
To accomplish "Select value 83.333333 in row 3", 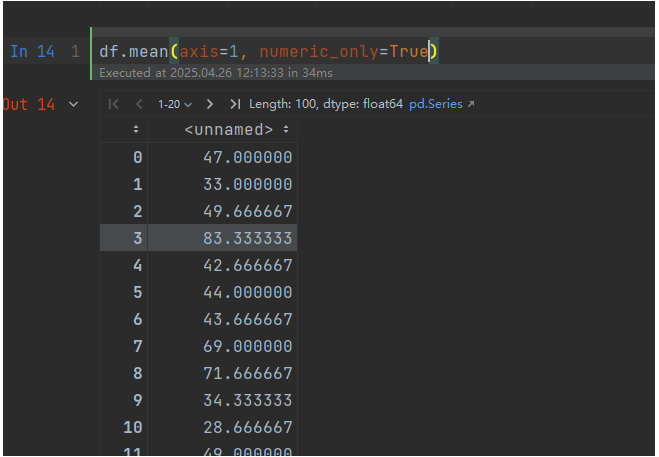I will 248,238.
